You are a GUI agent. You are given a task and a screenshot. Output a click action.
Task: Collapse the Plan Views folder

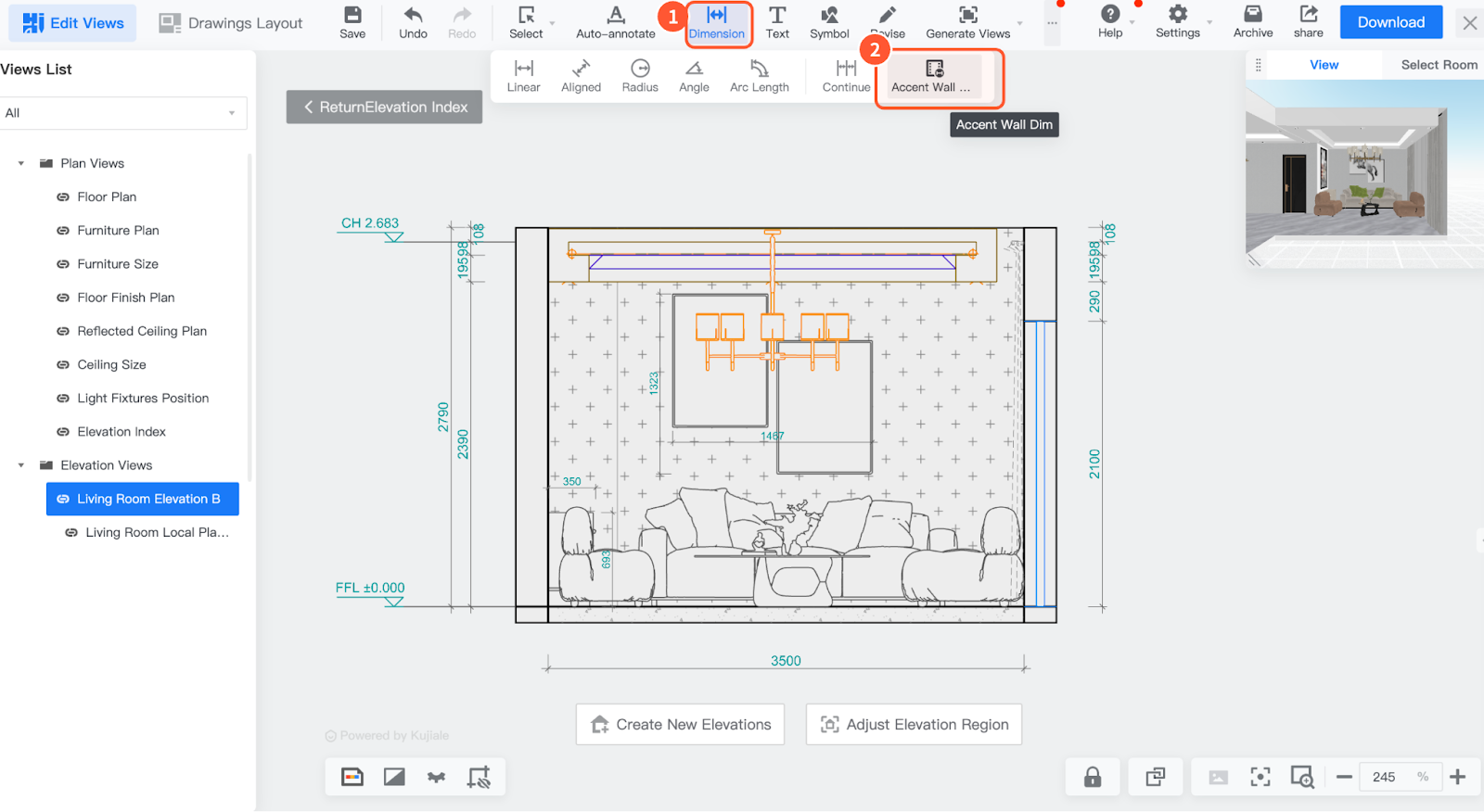[21, 163]
